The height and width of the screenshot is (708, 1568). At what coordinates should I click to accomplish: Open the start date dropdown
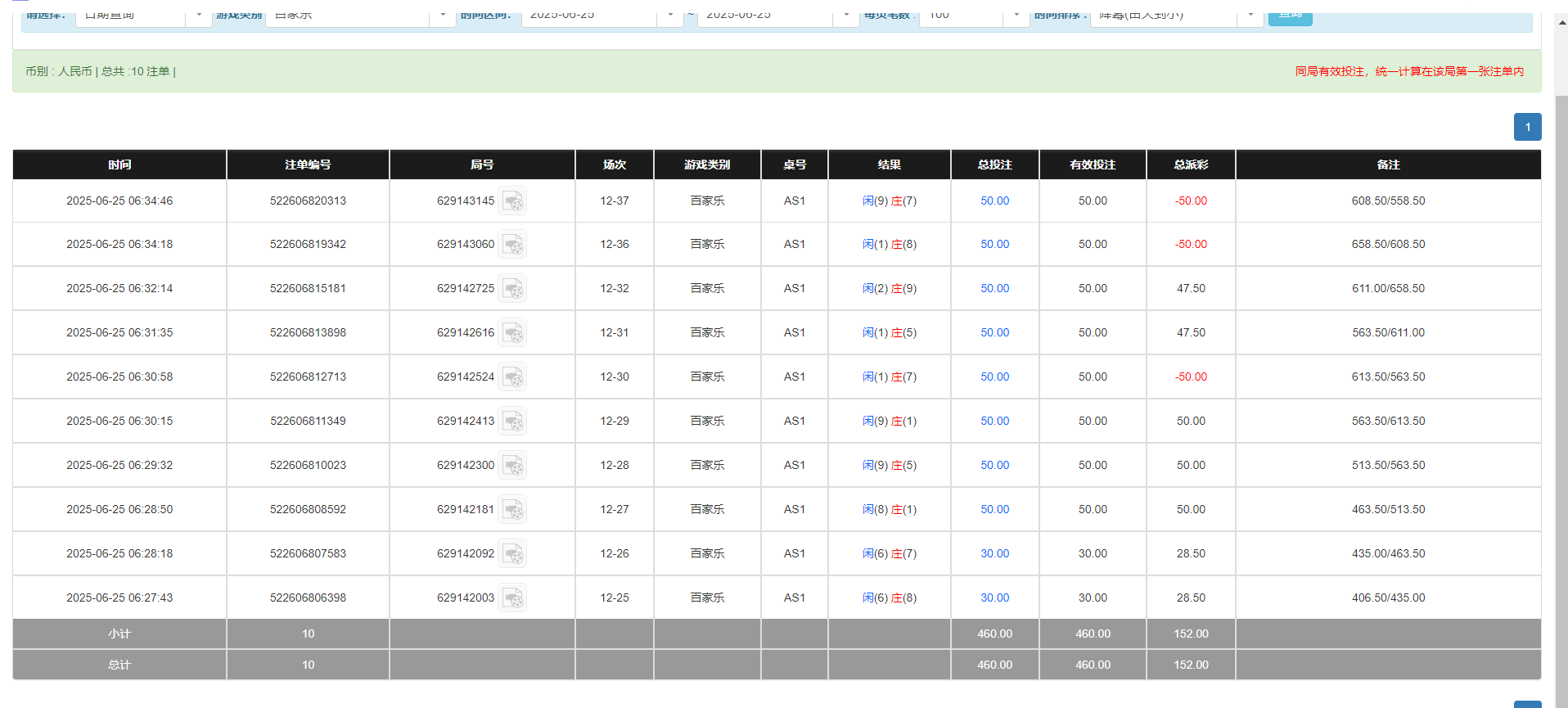coord(670,16)
